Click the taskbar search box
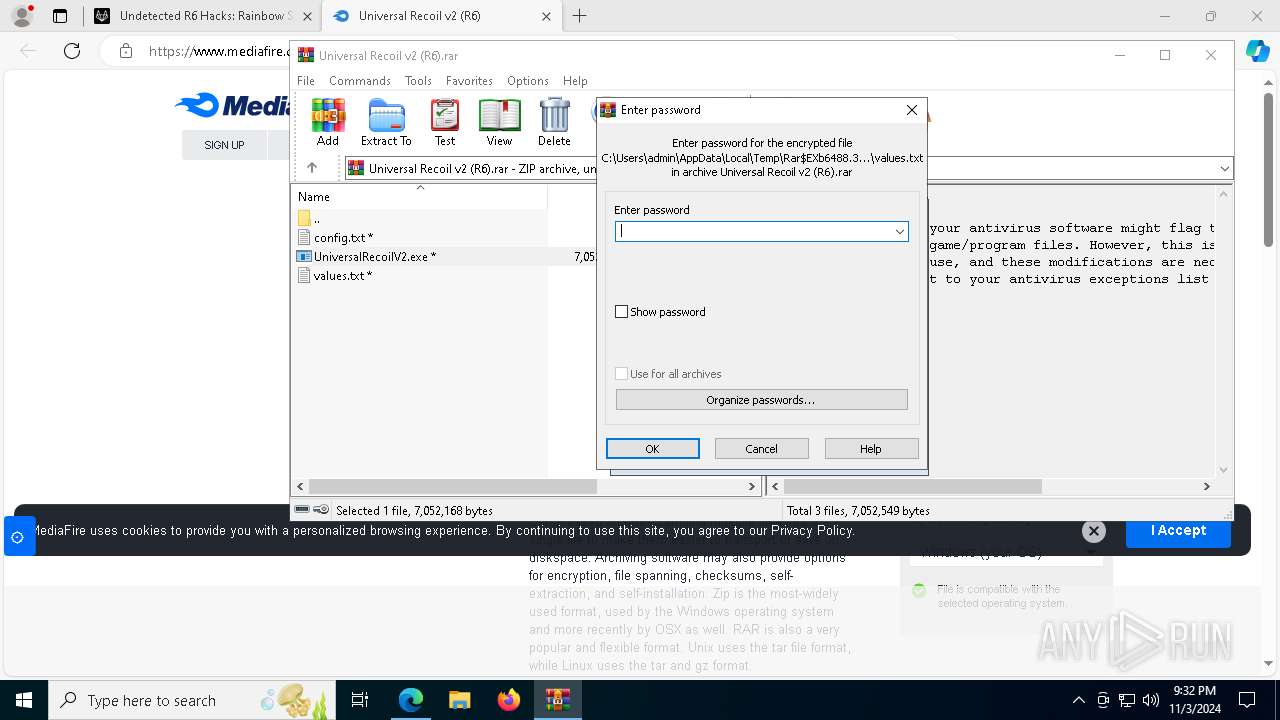This screenshot has height=720, width=1280. pyautogui.click(x=192, y=700)
